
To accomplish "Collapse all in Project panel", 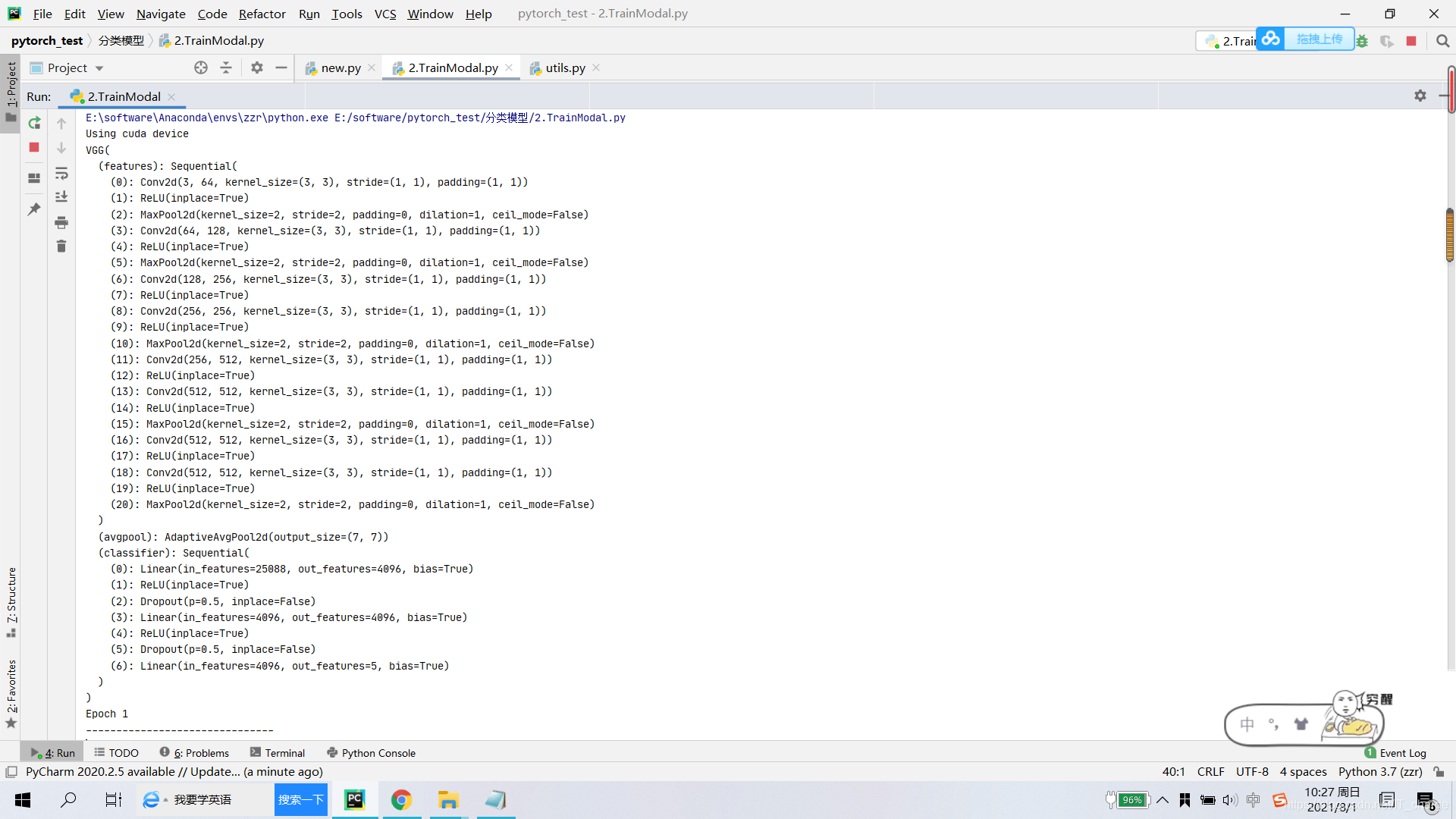I will point(226,67).
